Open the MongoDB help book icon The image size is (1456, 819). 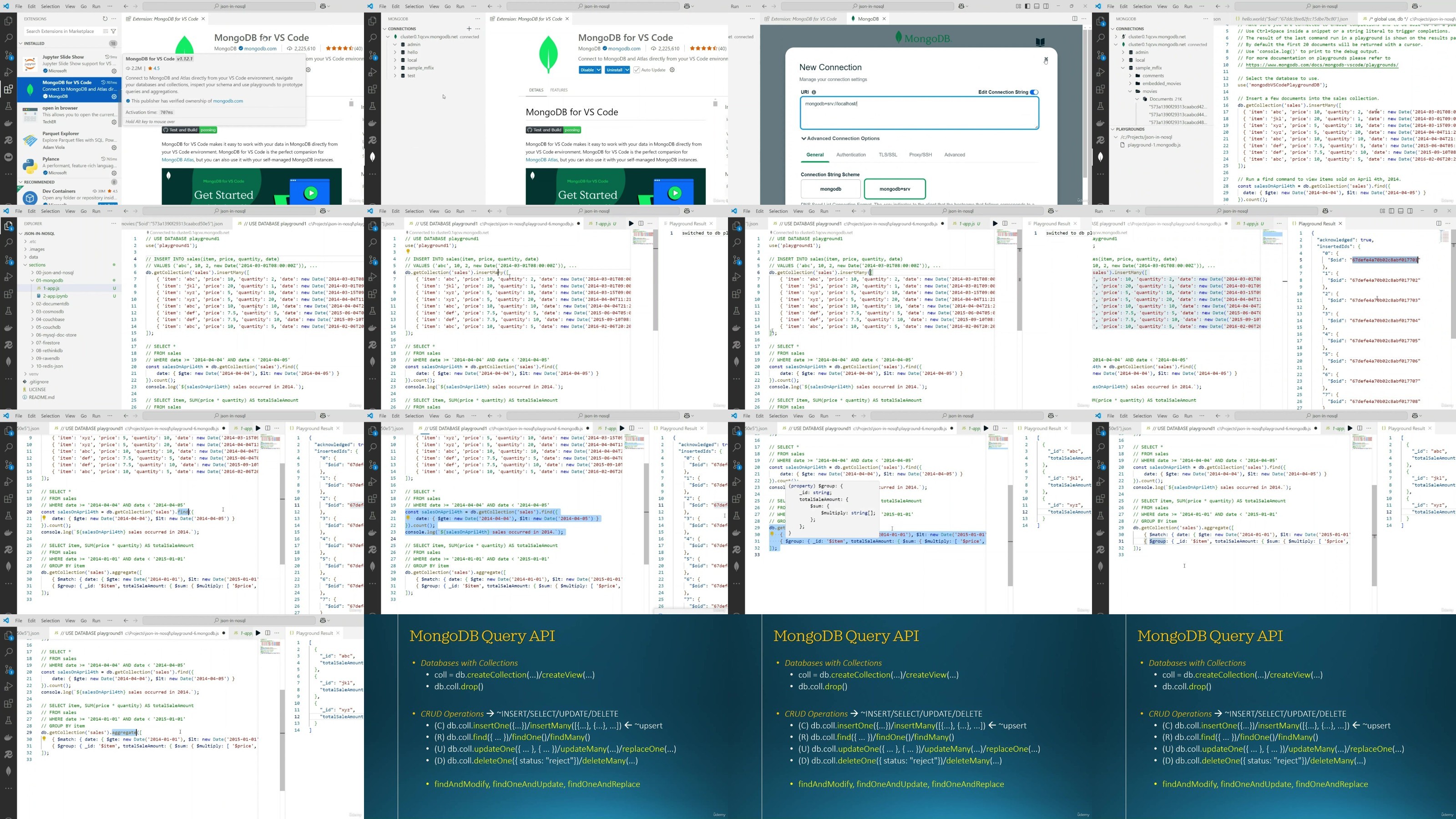coord(1040,42)
